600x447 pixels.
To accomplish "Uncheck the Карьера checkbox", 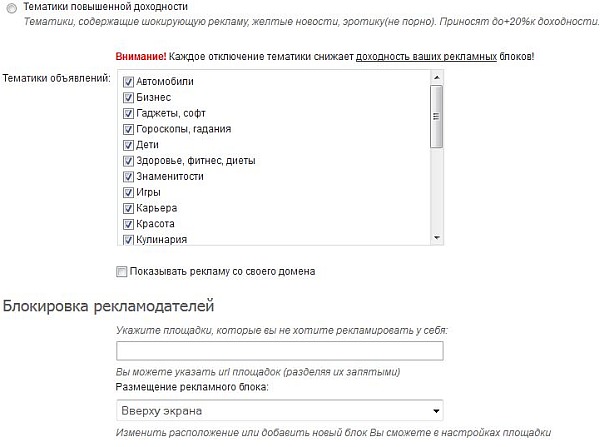I will pyautogui.click(x=128, y=208).
